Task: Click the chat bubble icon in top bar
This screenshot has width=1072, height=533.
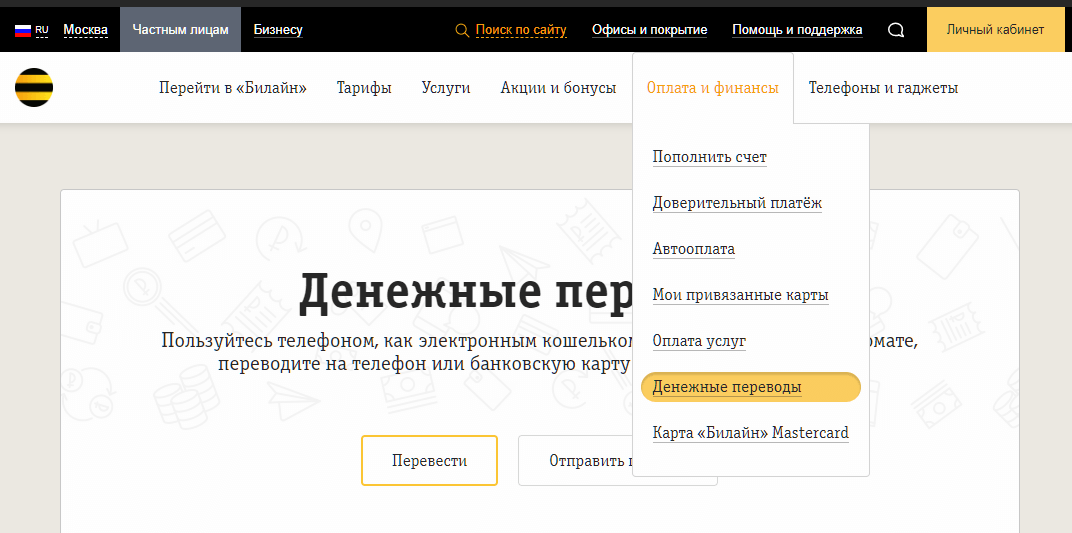Action: pyautogui.click(x=896, y=30)
